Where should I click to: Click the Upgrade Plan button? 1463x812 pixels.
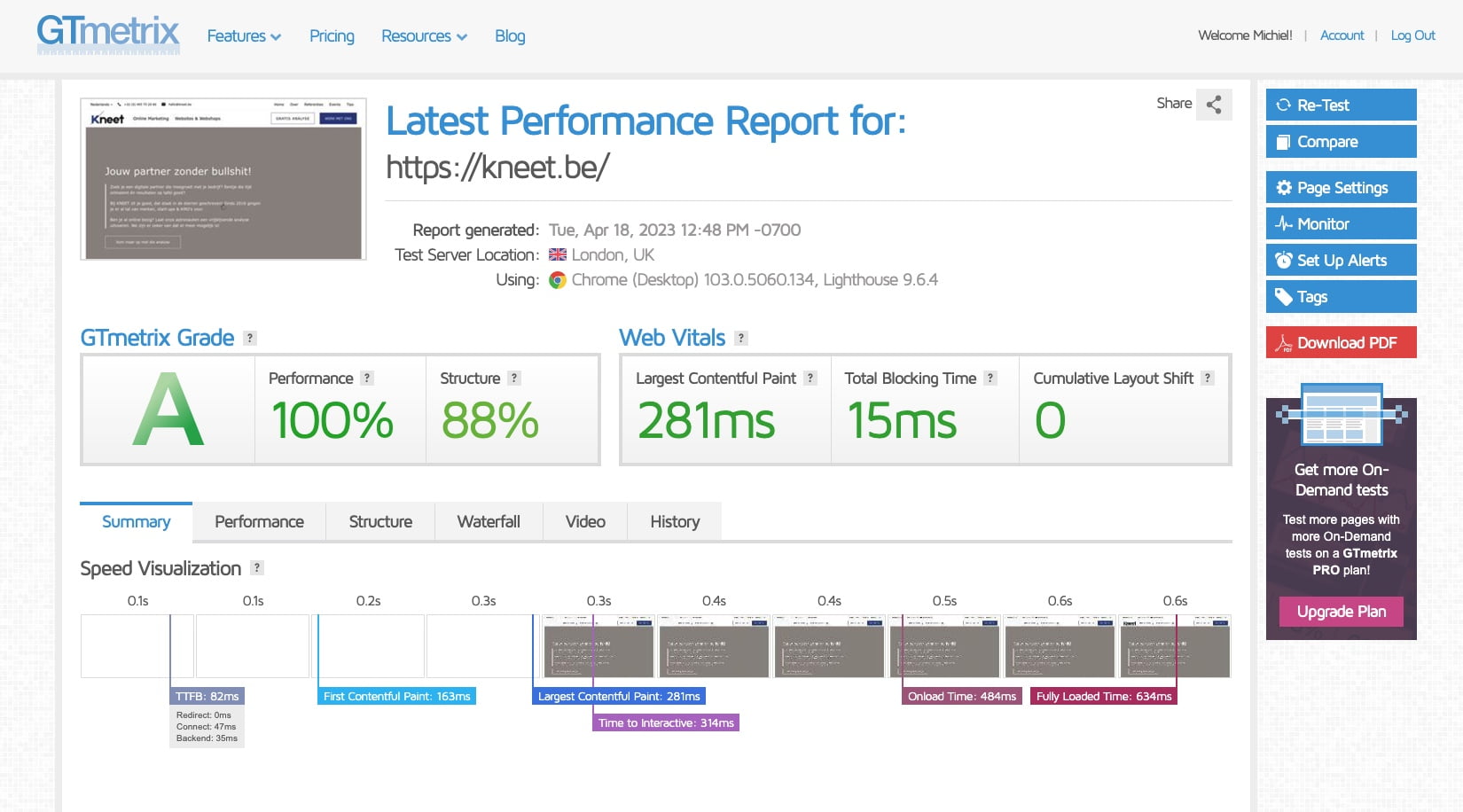(1342, 612)
